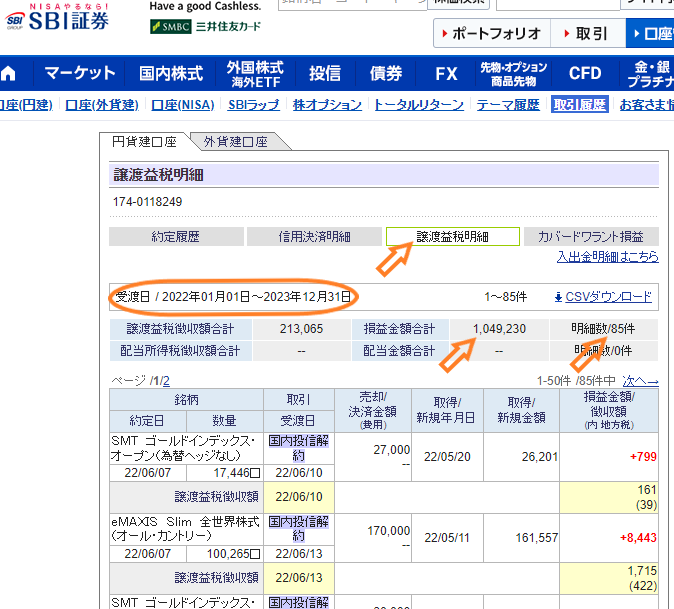Image resolution: width=674 pixels, height=609 pixels.
Task: Open the テーマ履歴 link
Action: click(x=508, y=105)
